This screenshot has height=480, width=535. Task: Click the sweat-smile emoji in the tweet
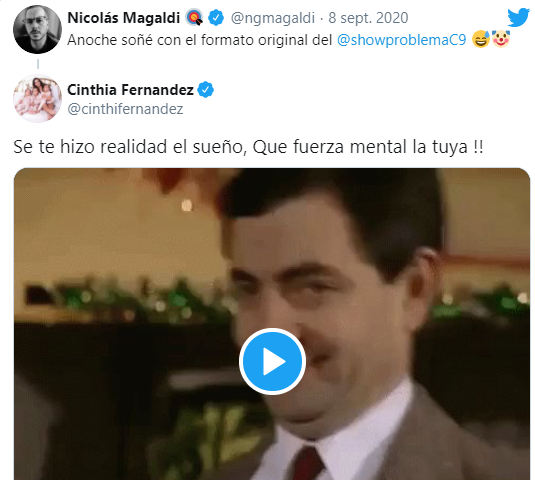[x=481, y=39]
